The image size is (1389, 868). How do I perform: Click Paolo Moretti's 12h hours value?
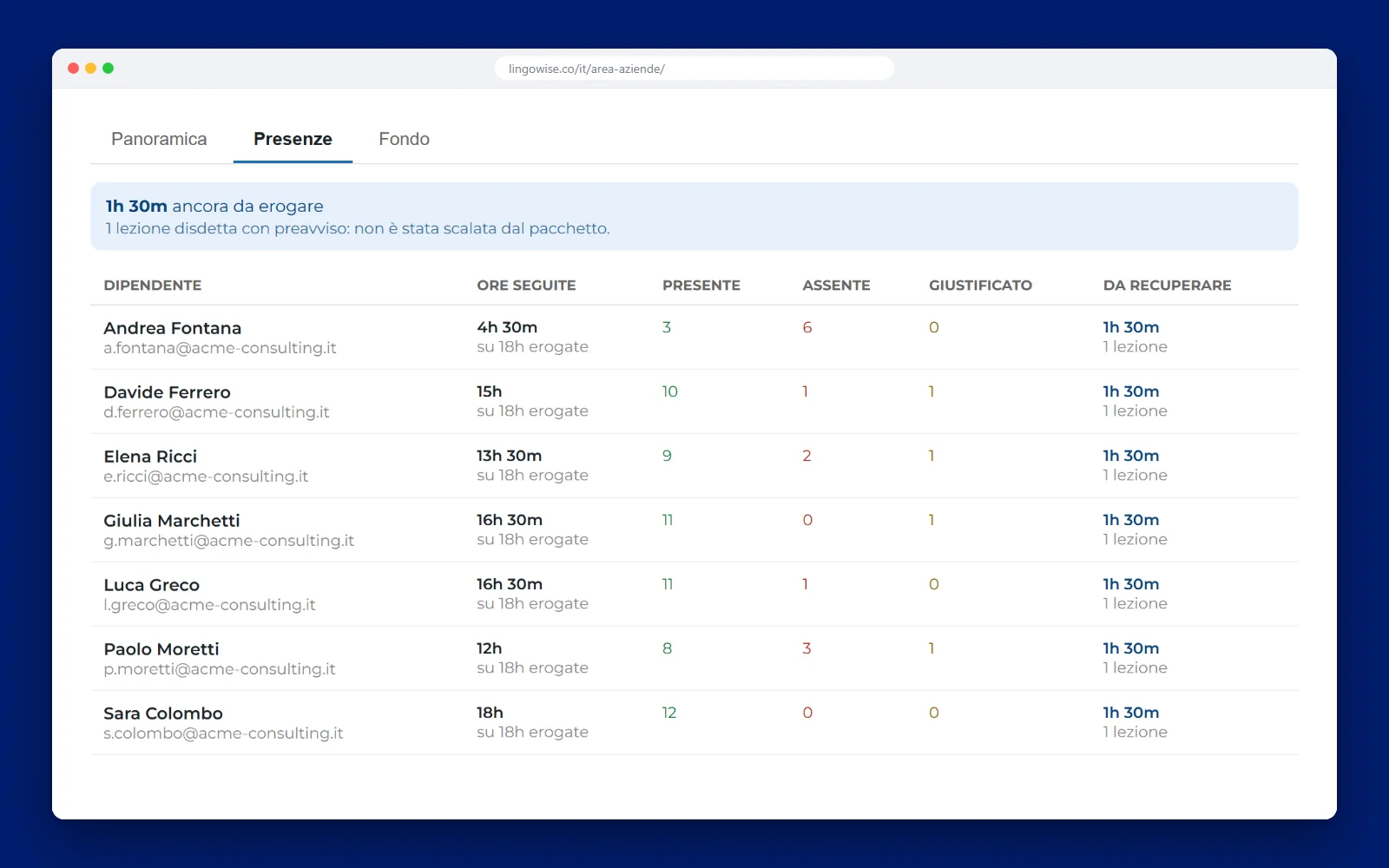(x=490, y=648)
